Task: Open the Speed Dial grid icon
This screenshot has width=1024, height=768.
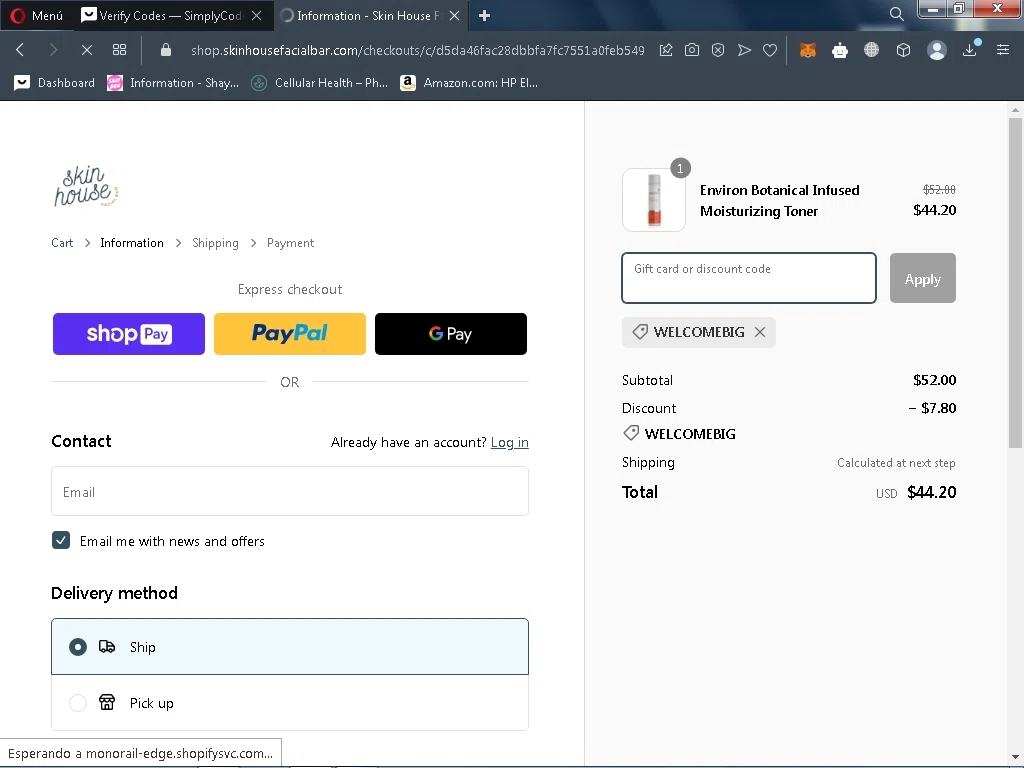Action: [120, 50]
